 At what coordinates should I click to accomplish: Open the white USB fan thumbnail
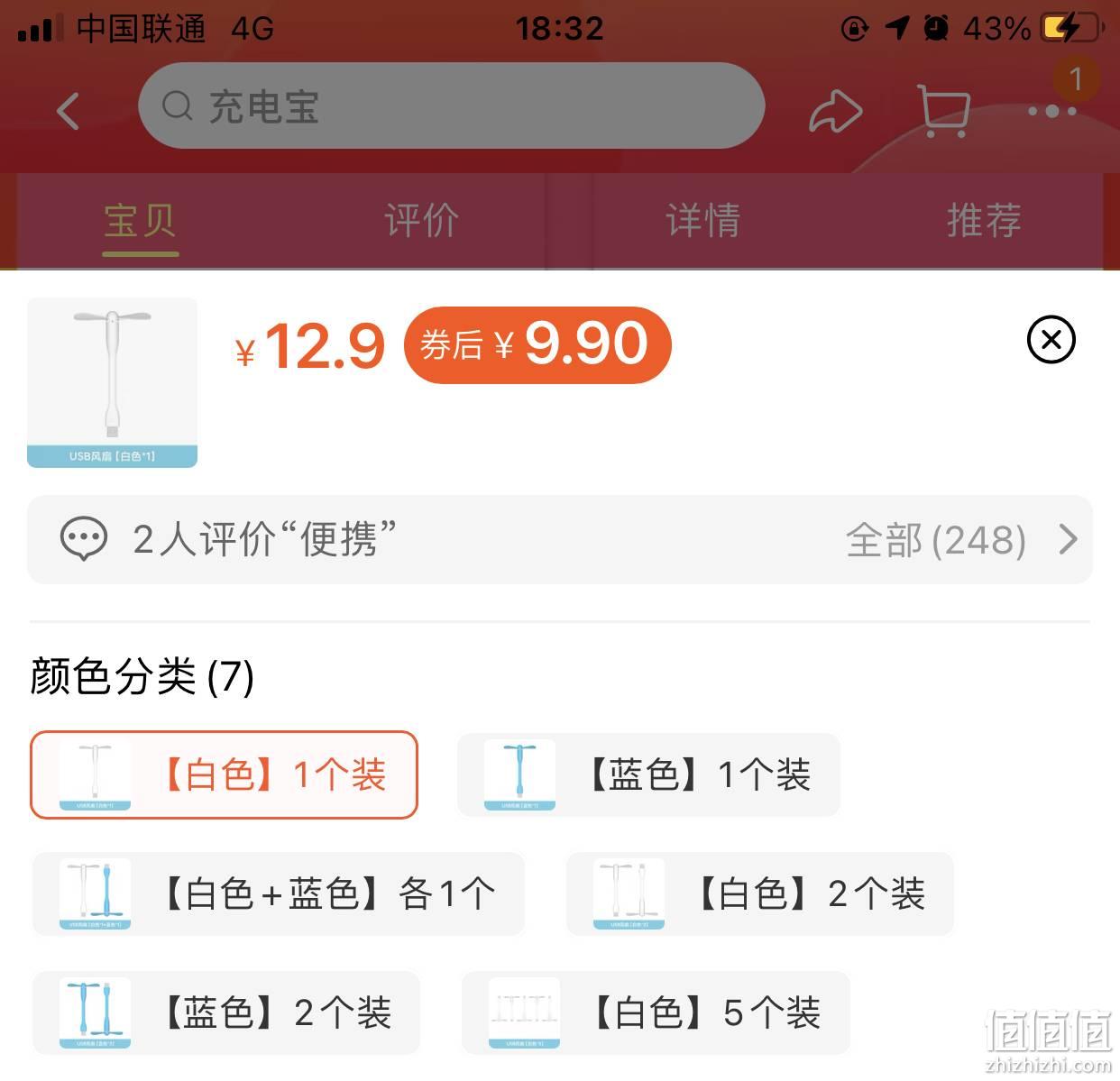click(x=112, y=382)
